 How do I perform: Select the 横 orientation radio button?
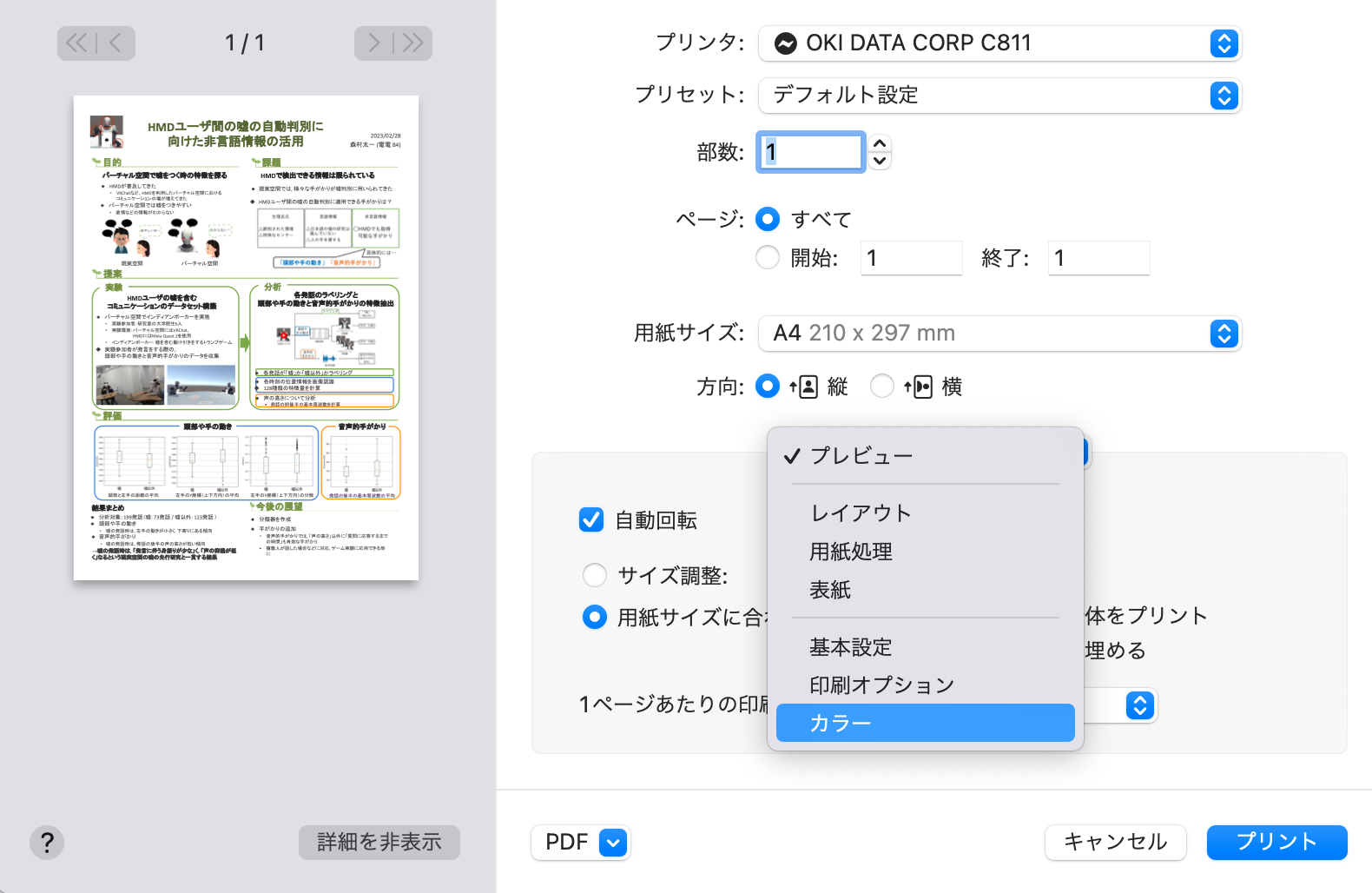882,387
